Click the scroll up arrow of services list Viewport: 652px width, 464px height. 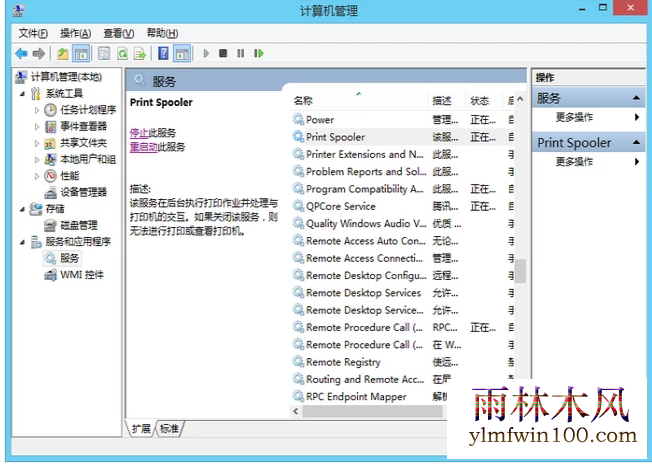tap(520, 99)
